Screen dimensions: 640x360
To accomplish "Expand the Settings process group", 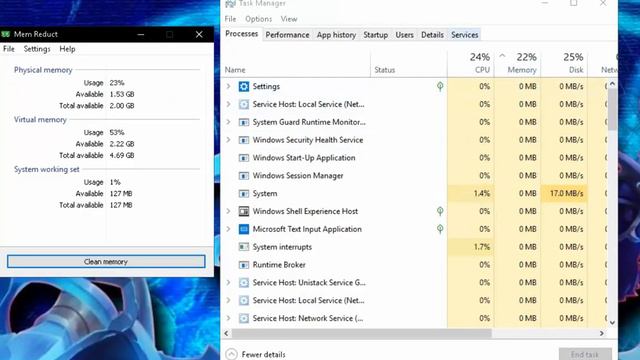I will coord(229,87).
